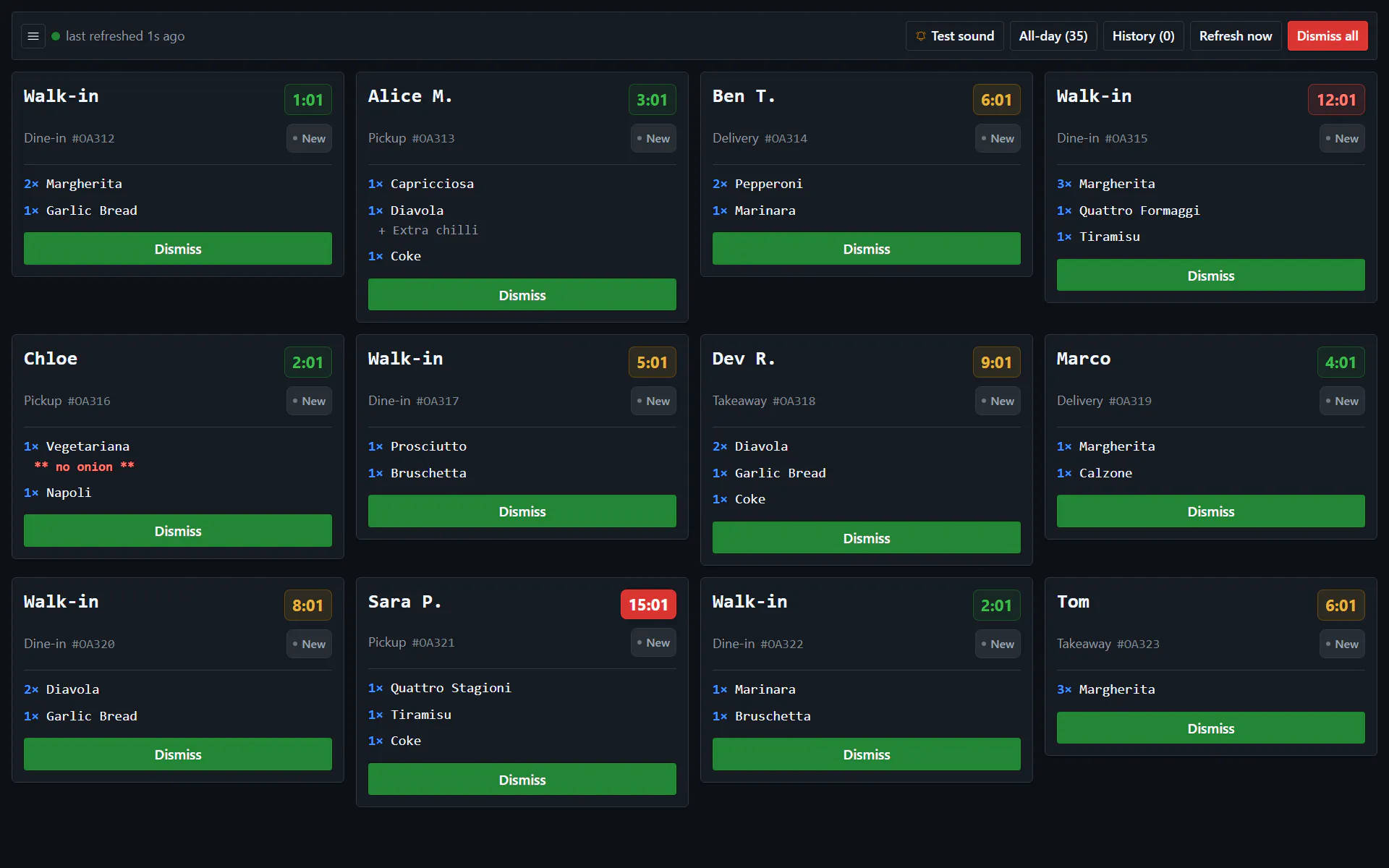Open the hamburger menu icon
This screenshot has height=868, width=1389.
[33, 36]
